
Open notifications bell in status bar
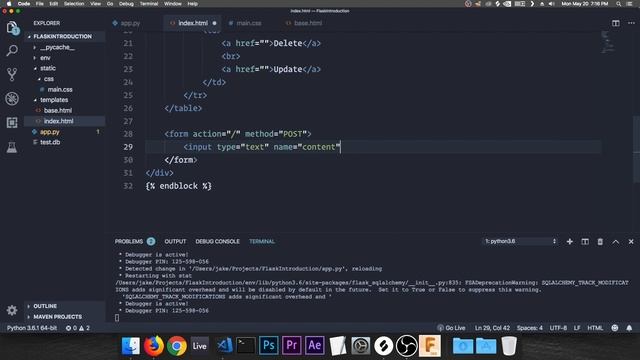point(629,328)
